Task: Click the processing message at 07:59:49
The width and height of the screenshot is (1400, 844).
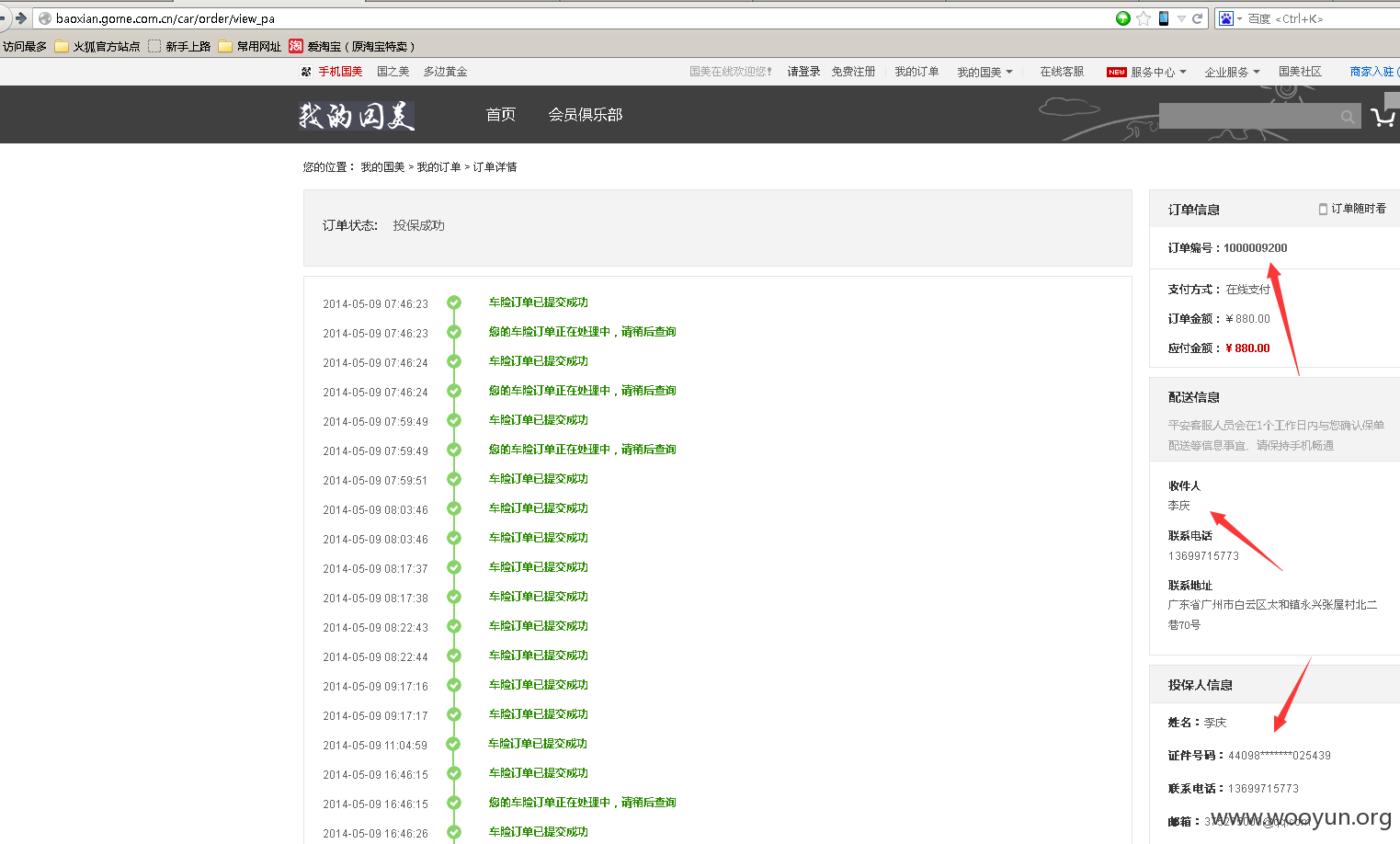Action: [583, 450]
